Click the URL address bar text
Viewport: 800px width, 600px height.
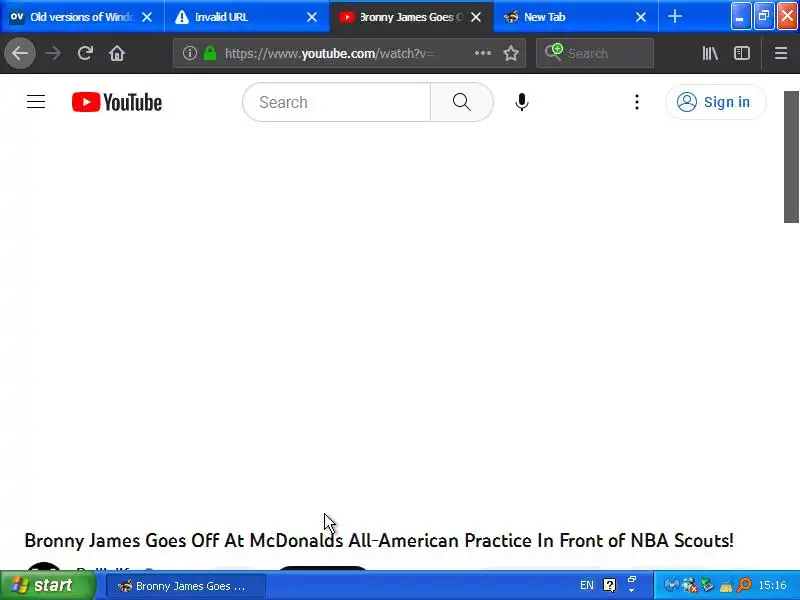click(x=329, y=53)
